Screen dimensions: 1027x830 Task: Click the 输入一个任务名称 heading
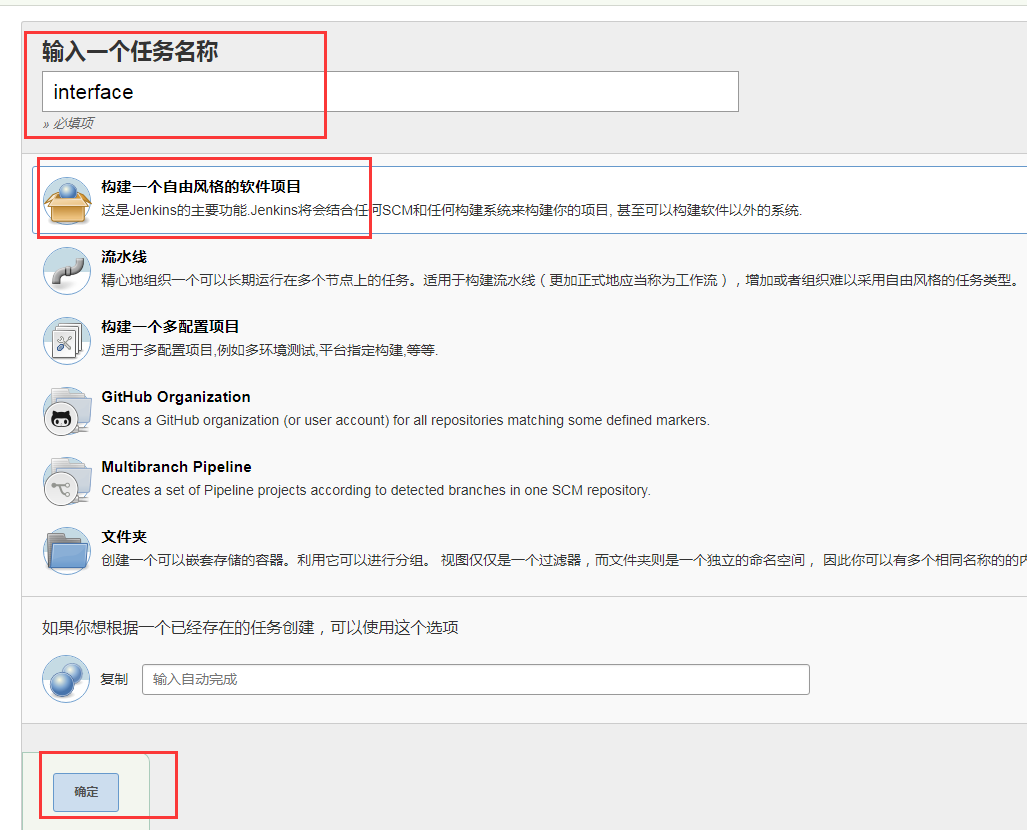pos(130,51)
